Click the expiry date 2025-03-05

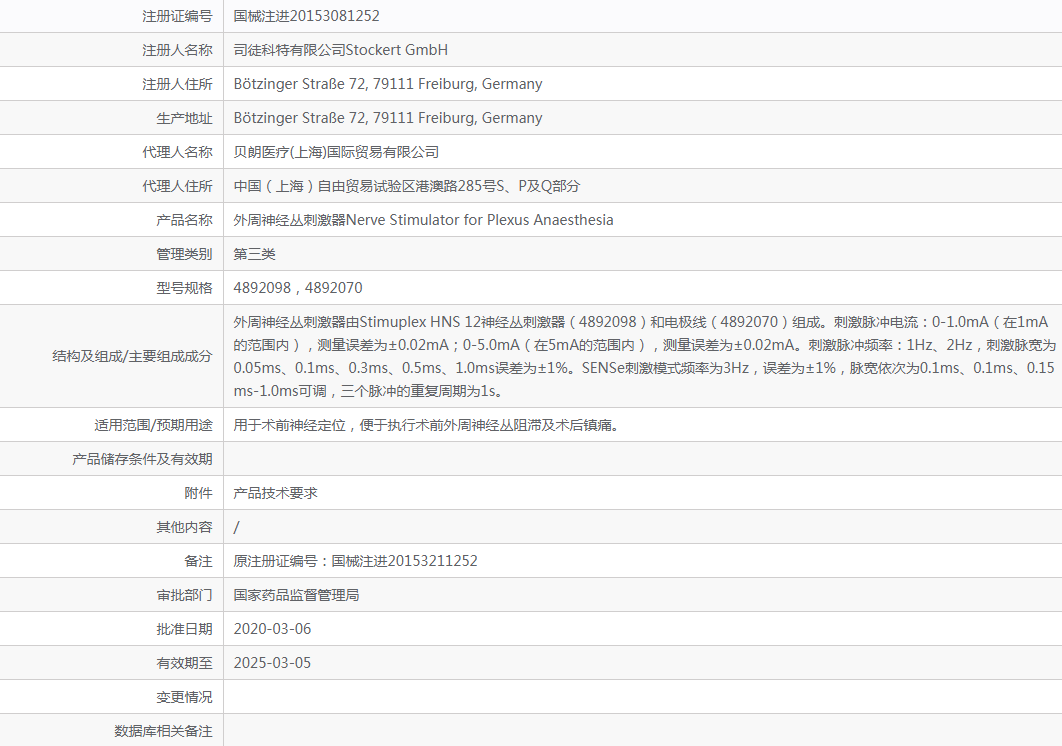click(272, 663)
